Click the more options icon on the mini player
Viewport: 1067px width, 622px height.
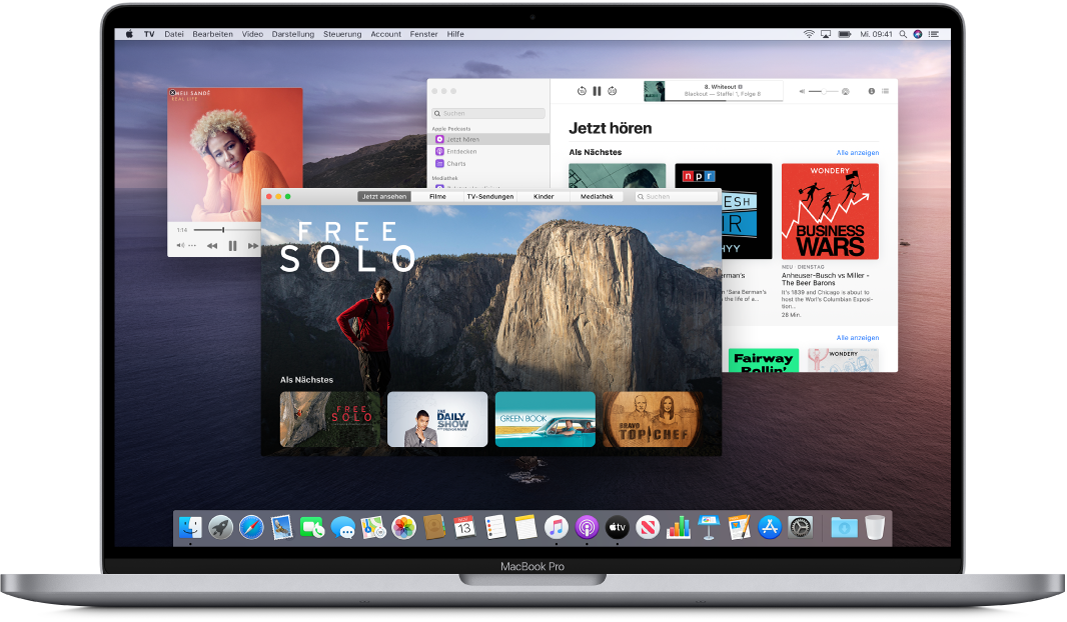(x=191, y=245)
